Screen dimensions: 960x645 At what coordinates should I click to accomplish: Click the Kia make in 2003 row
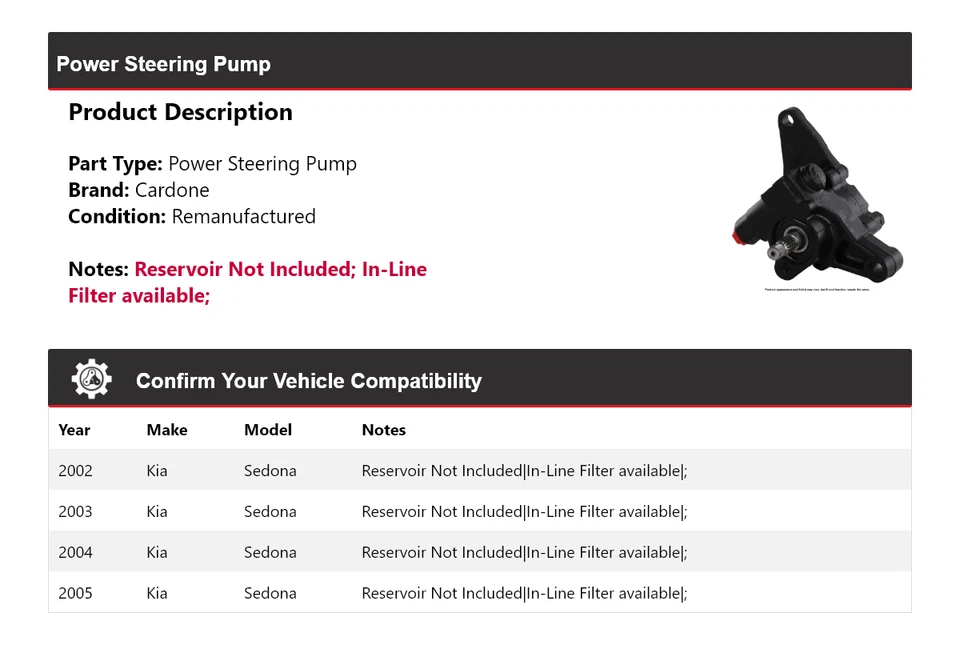[x=157, y=511]
